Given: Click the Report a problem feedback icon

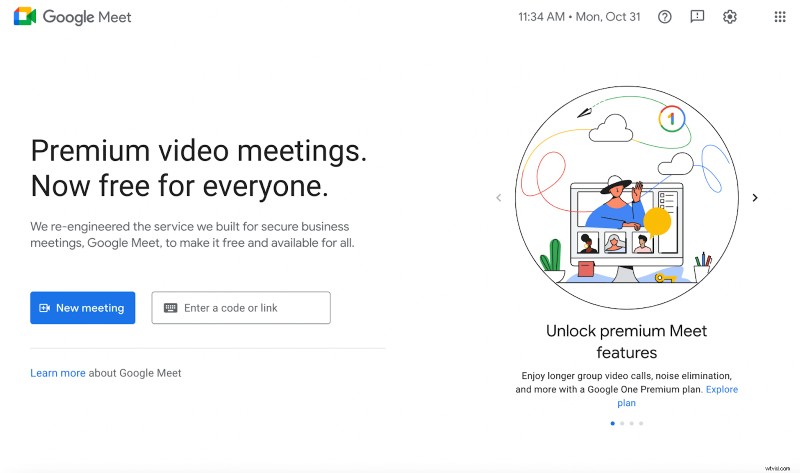Looking at the screenshot, I should point(697,17).
